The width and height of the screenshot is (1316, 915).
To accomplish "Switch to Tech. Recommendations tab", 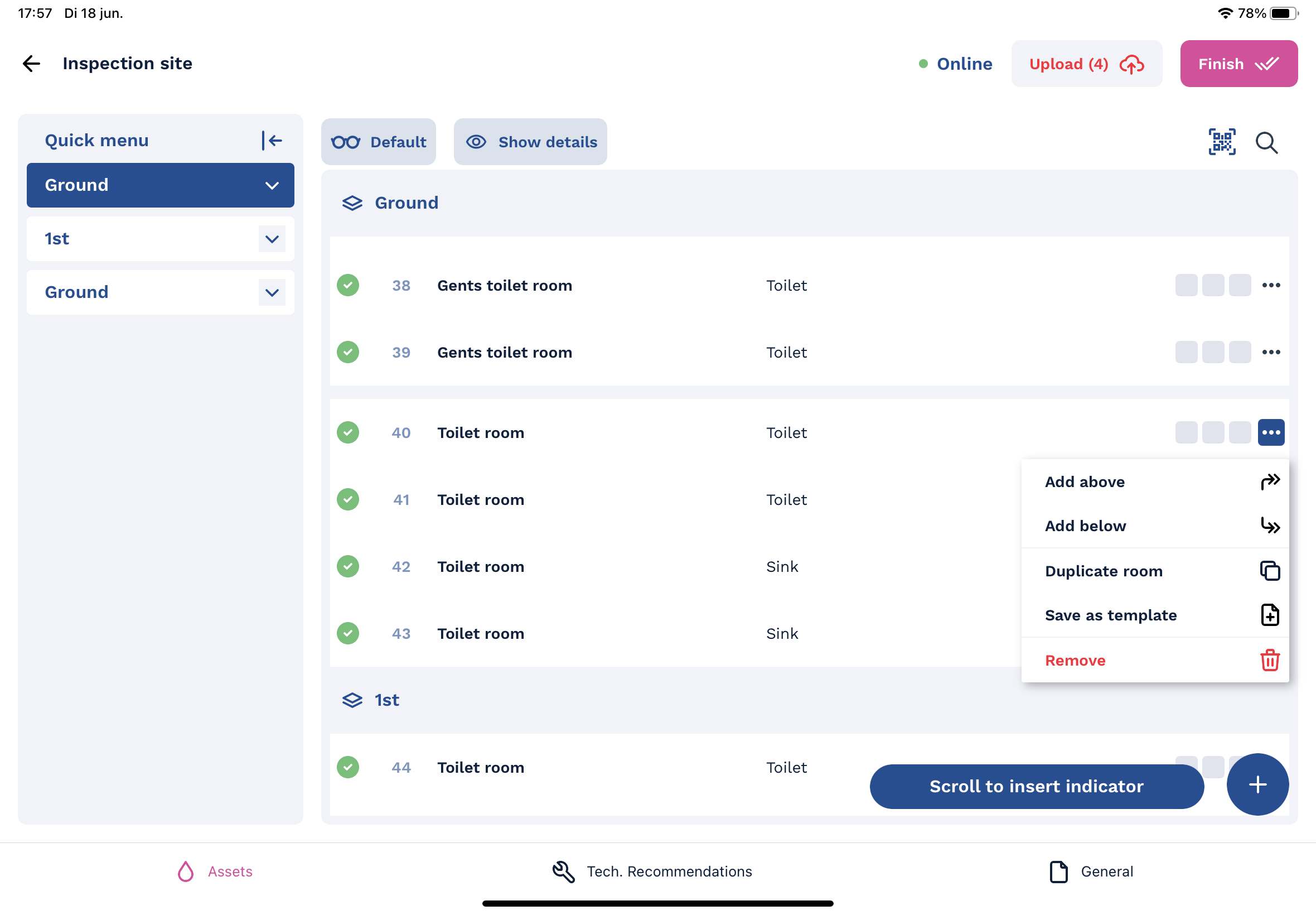I will [652, 871].
